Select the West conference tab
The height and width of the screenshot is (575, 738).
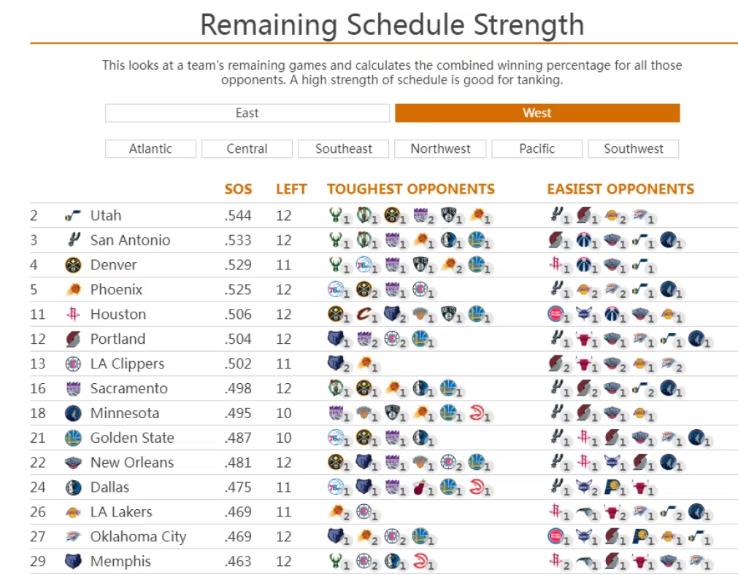pos(537,113)
